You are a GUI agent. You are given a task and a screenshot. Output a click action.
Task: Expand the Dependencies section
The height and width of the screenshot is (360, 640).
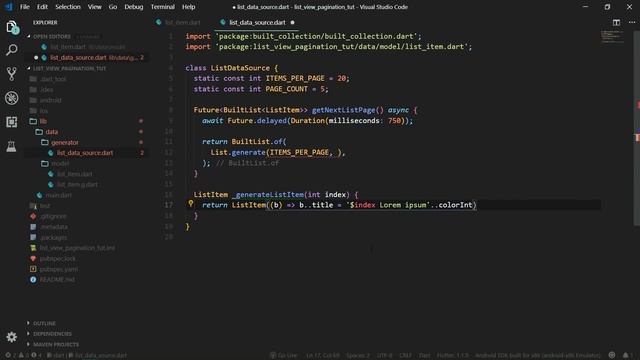(52, 334)
